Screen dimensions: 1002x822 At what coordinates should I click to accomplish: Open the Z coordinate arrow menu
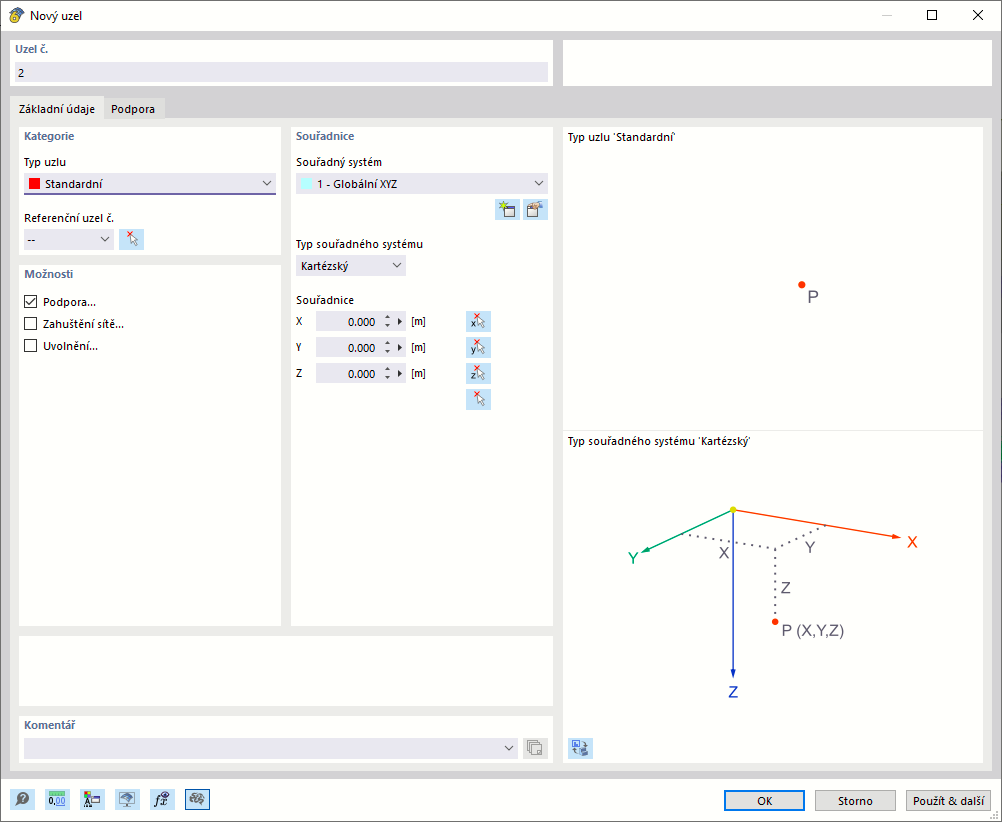click(400, 373)
